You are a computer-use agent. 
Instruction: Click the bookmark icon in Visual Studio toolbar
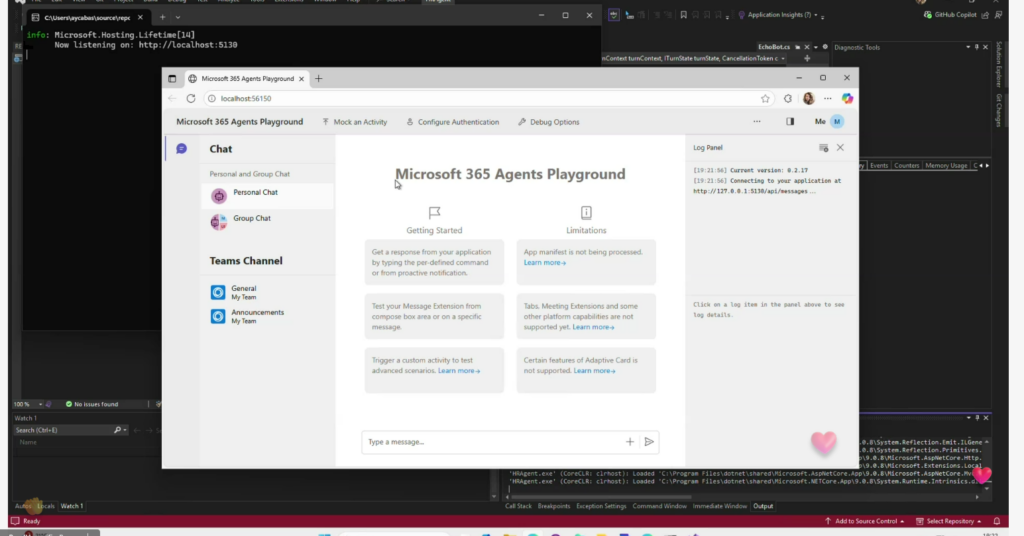point(683,15)
